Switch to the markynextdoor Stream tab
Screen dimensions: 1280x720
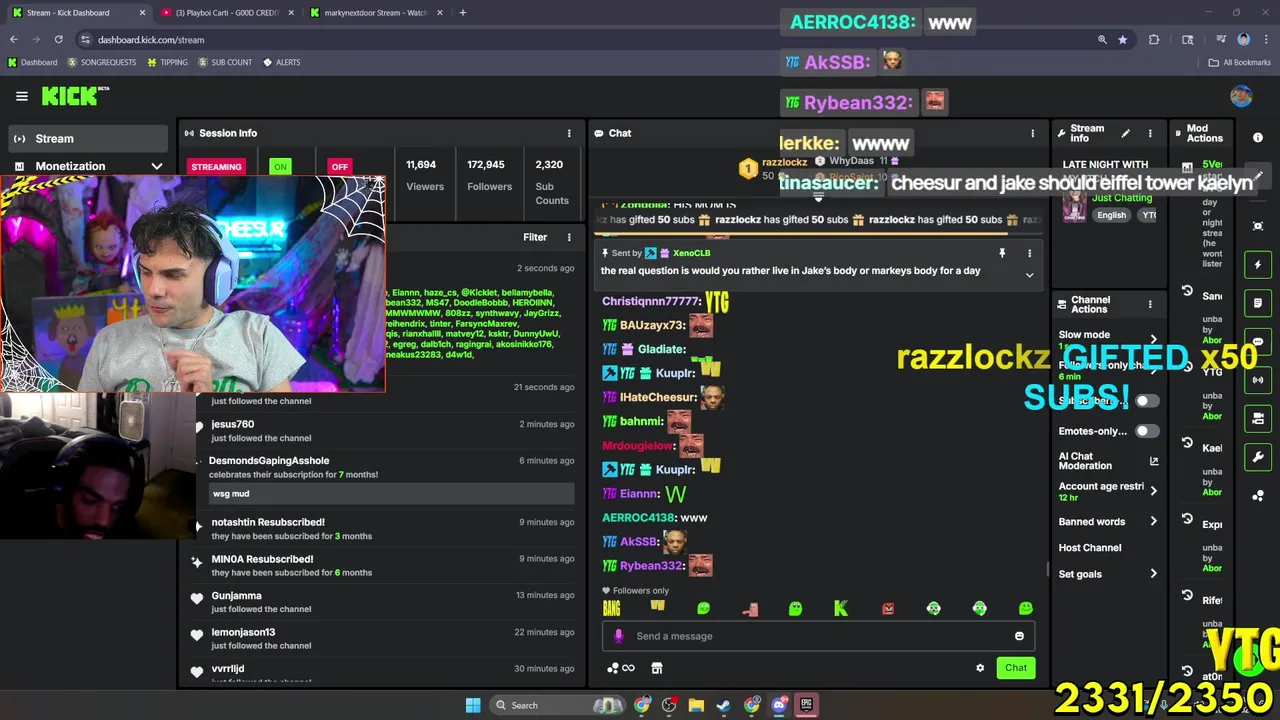tap(375, 13)
